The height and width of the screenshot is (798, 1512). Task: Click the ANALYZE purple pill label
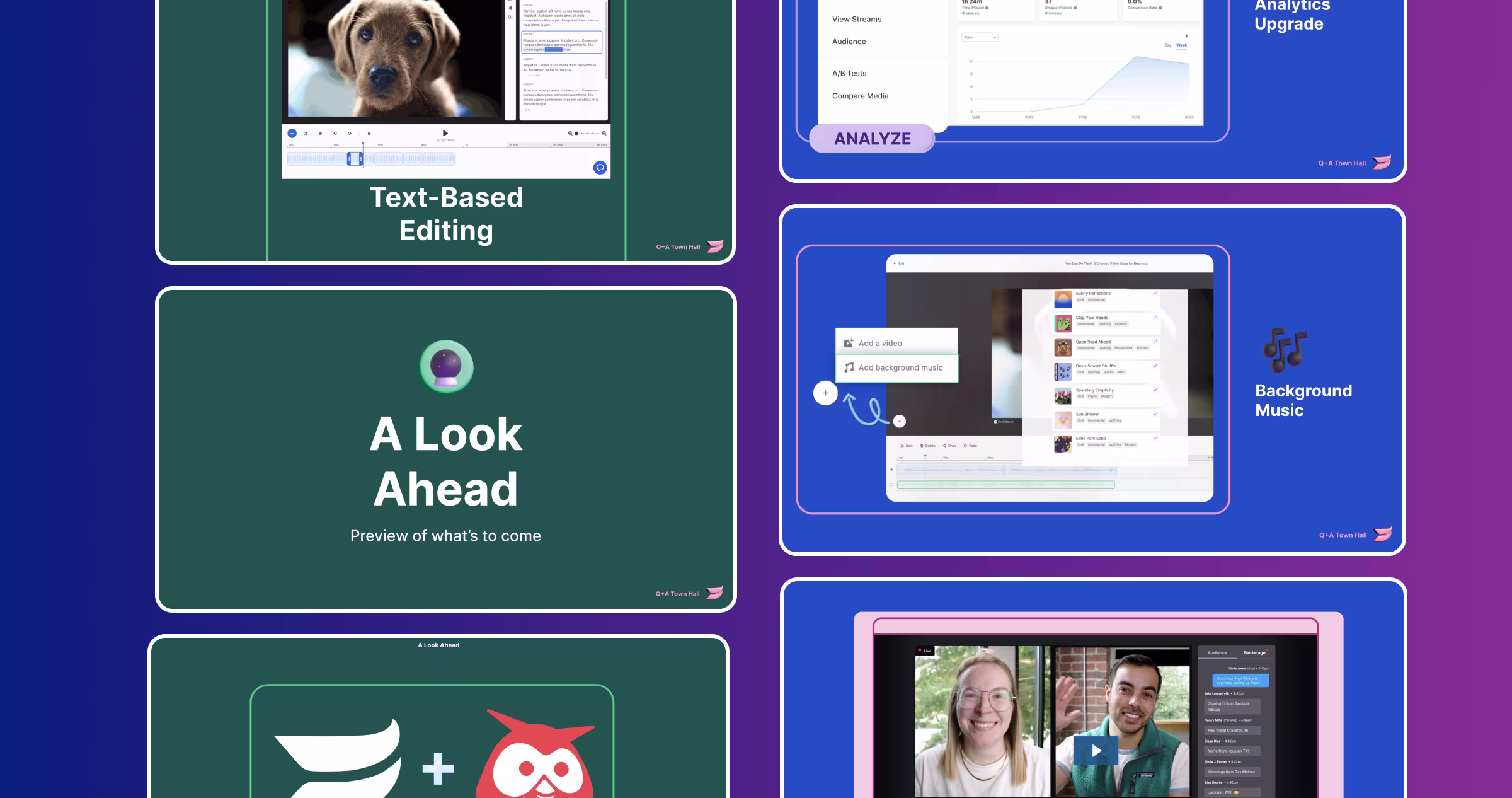tap(872, 139)
